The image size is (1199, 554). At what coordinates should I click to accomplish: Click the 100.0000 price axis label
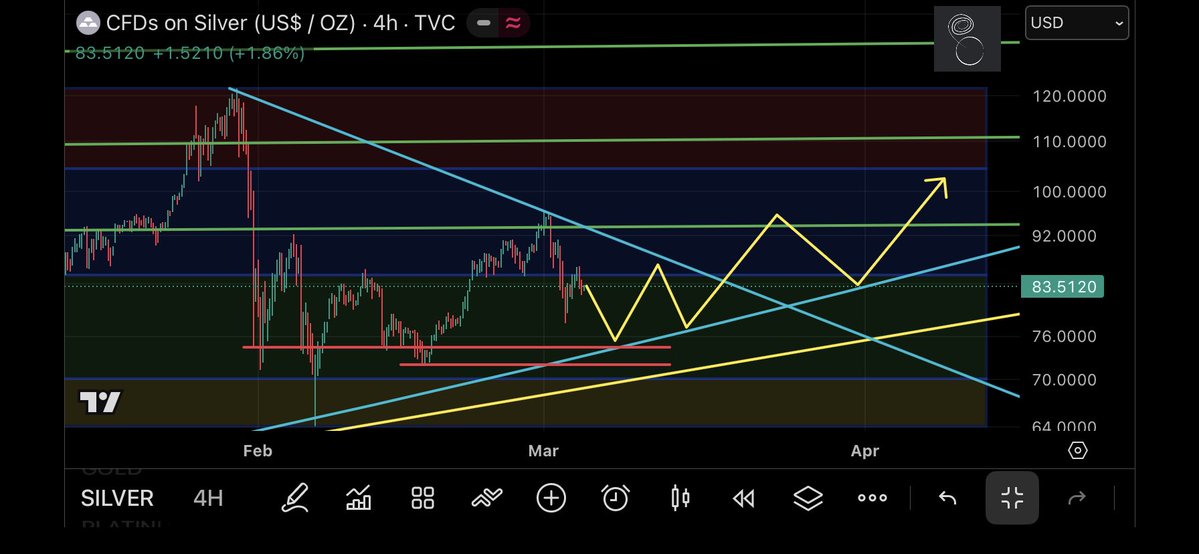click(x=1069, y=191)
